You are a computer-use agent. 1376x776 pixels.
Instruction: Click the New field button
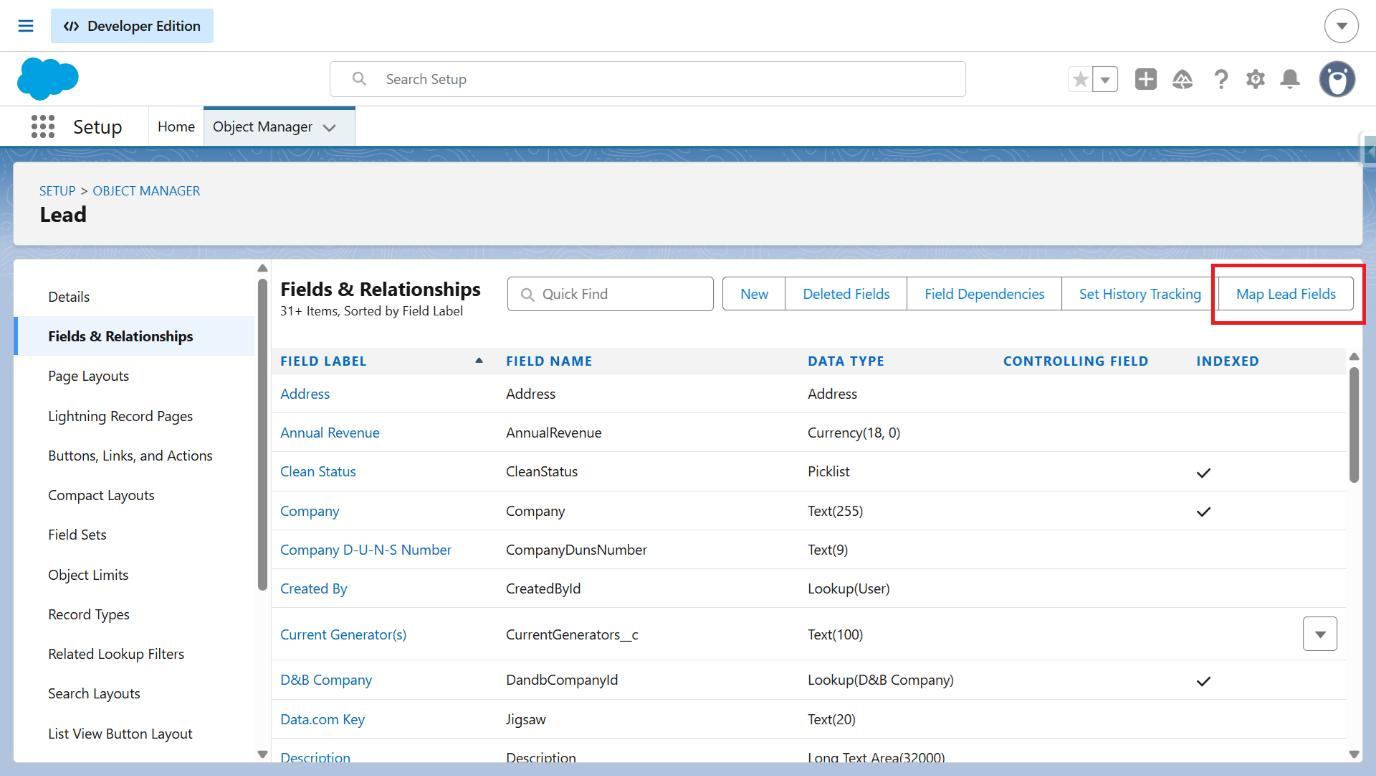click(x=754, y=294)
